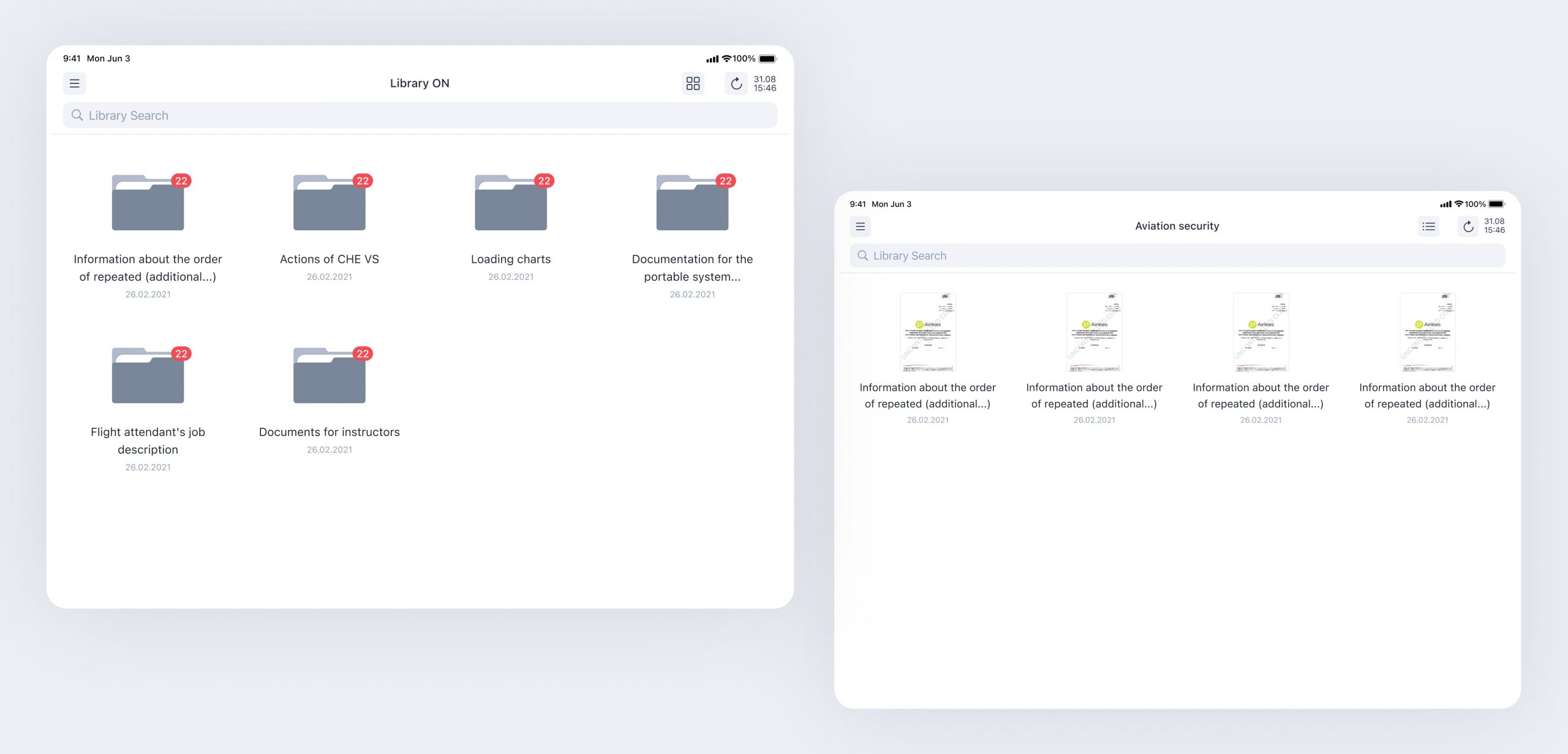Click refresh icon in Library ON header
Image resolution: width=1568 pixels, height=754 pixels.
pyautogui.click(x=736, y=83)
